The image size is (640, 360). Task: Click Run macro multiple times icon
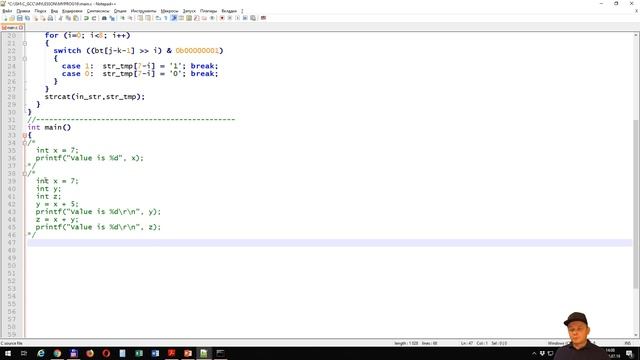[245, 18]
